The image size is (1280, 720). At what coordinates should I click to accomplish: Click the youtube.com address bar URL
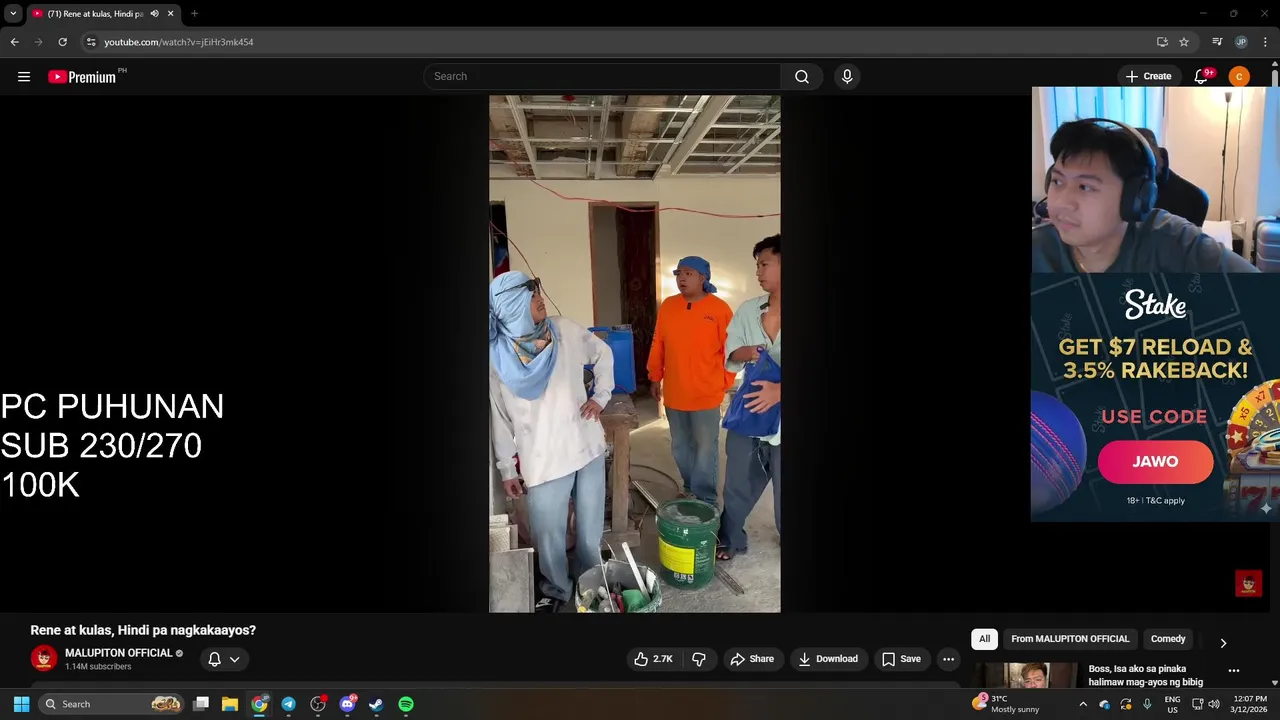tap(179, 42)
